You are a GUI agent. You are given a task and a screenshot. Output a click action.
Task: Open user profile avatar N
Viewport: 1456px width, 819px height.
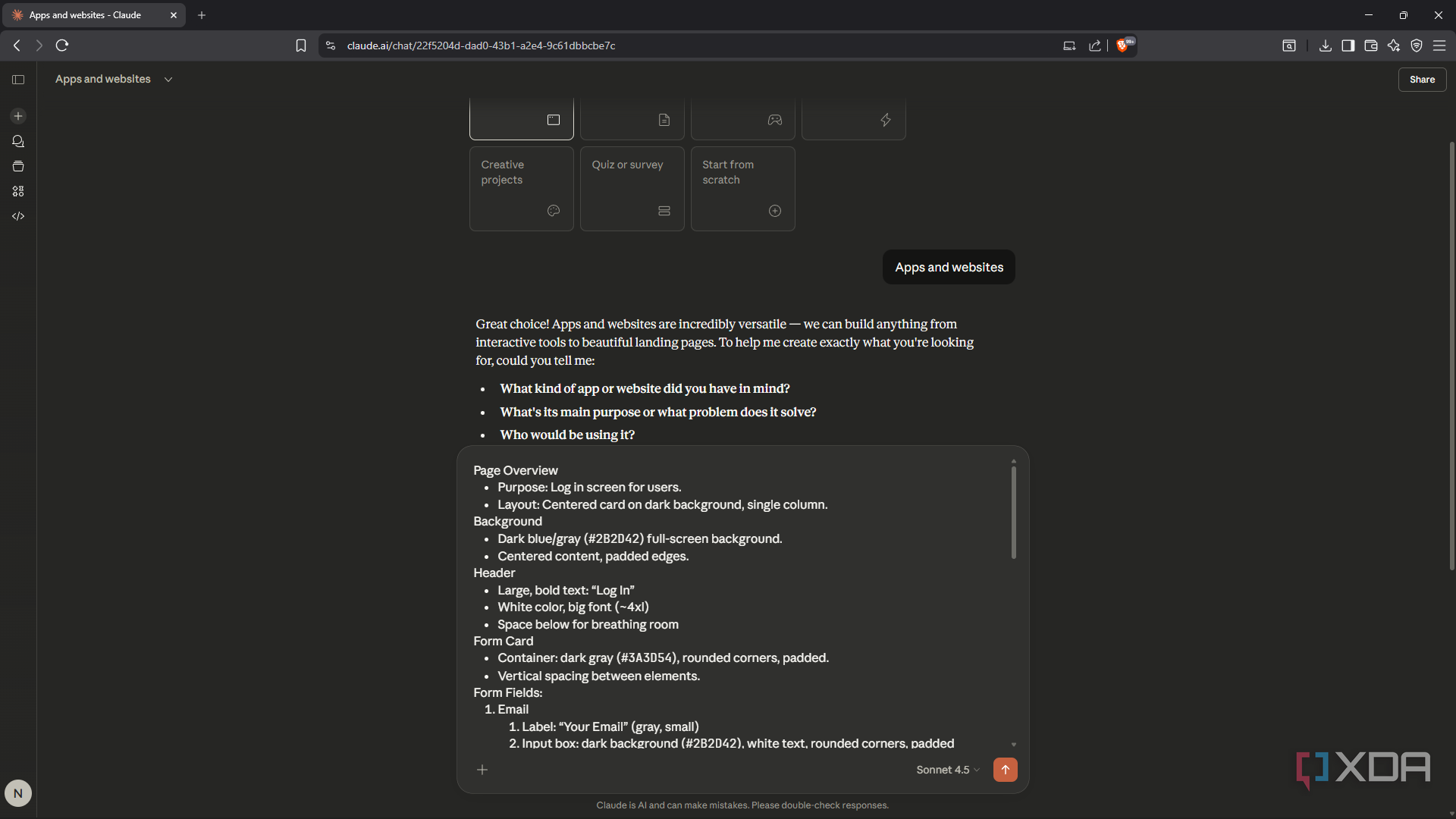[18, 793]
